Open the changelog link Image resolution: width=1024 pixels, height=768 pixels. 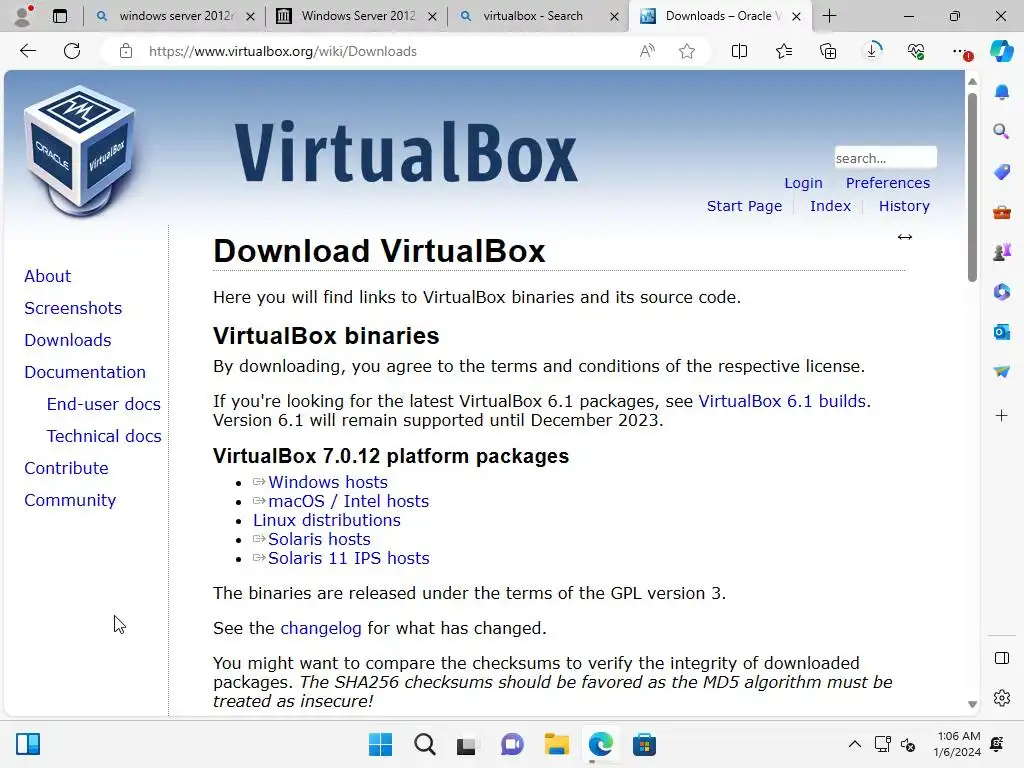click(320, 628)
